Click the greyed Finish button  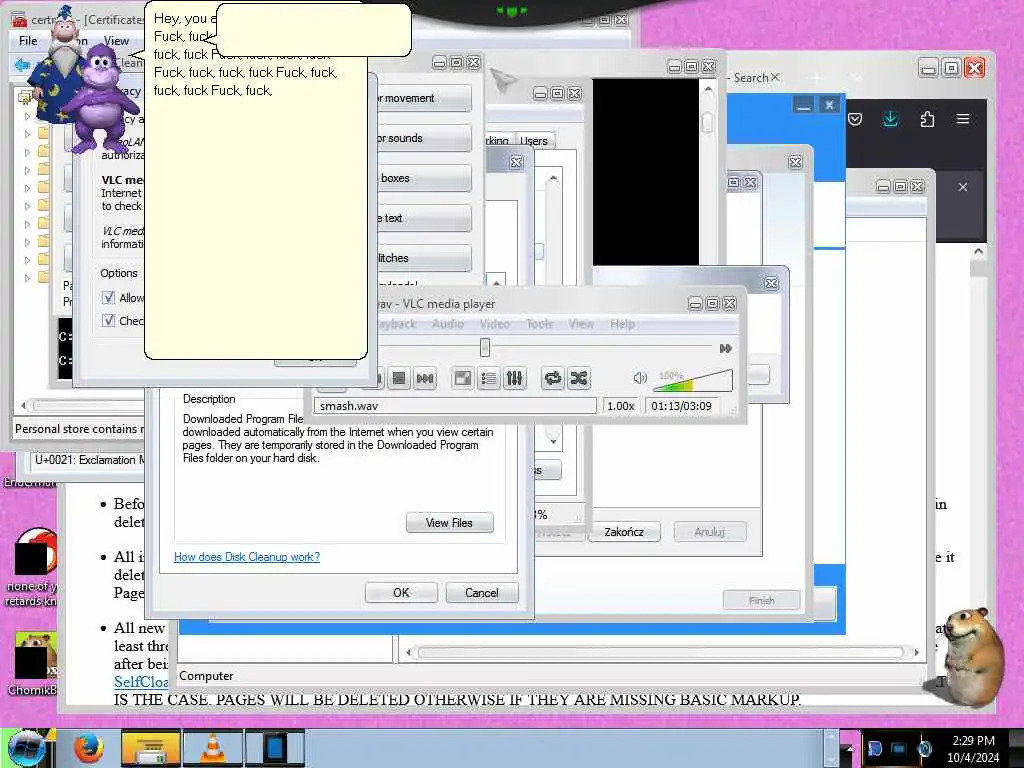tap(761, 600)
